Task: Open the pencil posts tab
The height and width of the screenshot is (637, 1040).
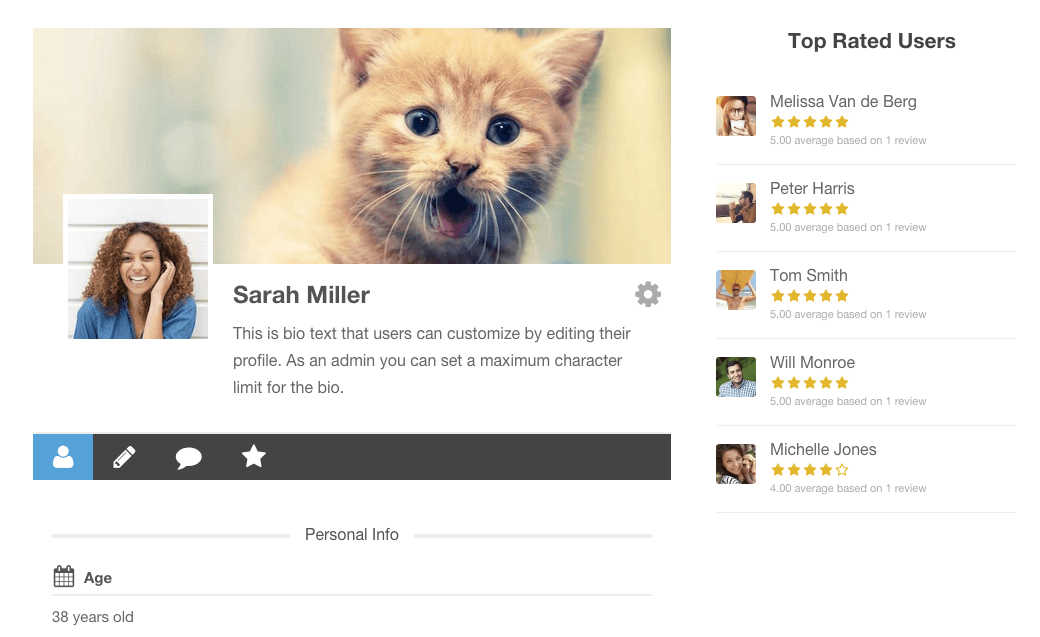Action: (124, 457)
